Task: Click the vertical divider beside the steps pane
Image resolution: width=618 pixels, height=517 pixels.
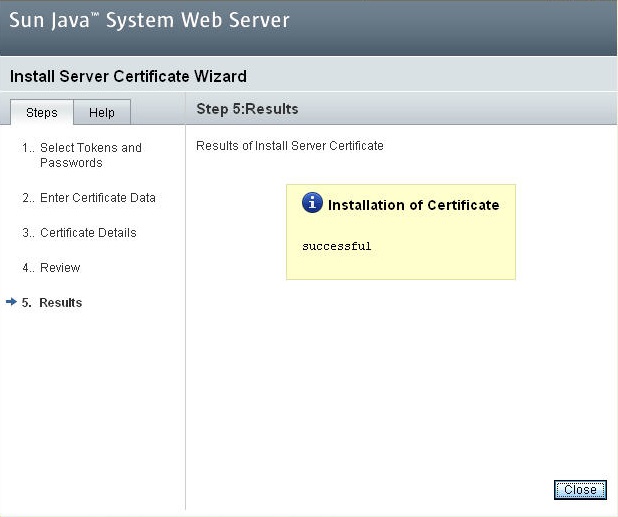Action: pos(185,320)
